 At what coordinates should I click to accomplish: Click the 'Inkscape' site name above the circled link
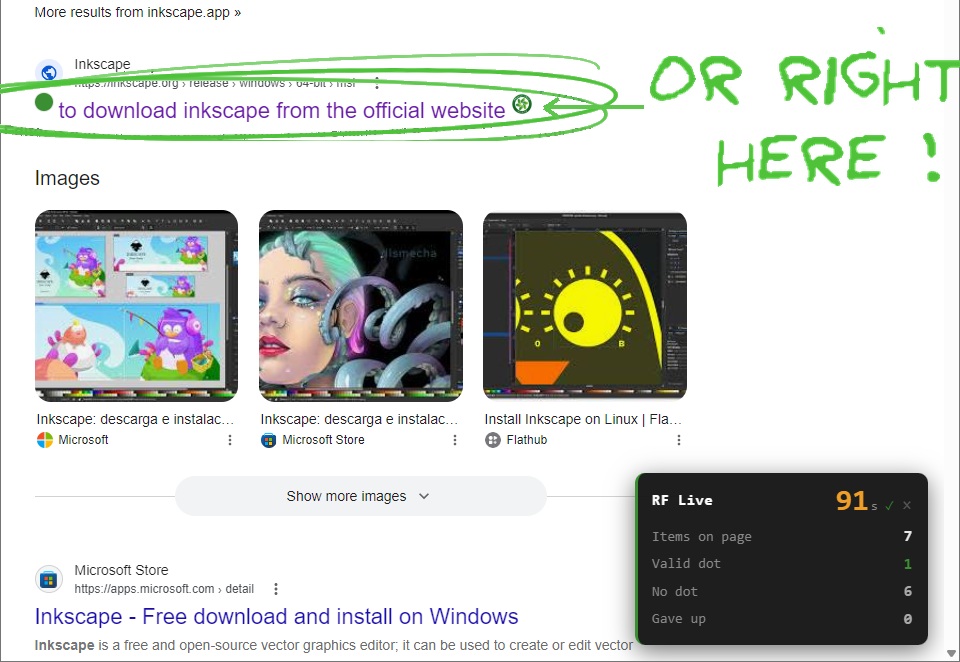[x=102, y=64]
